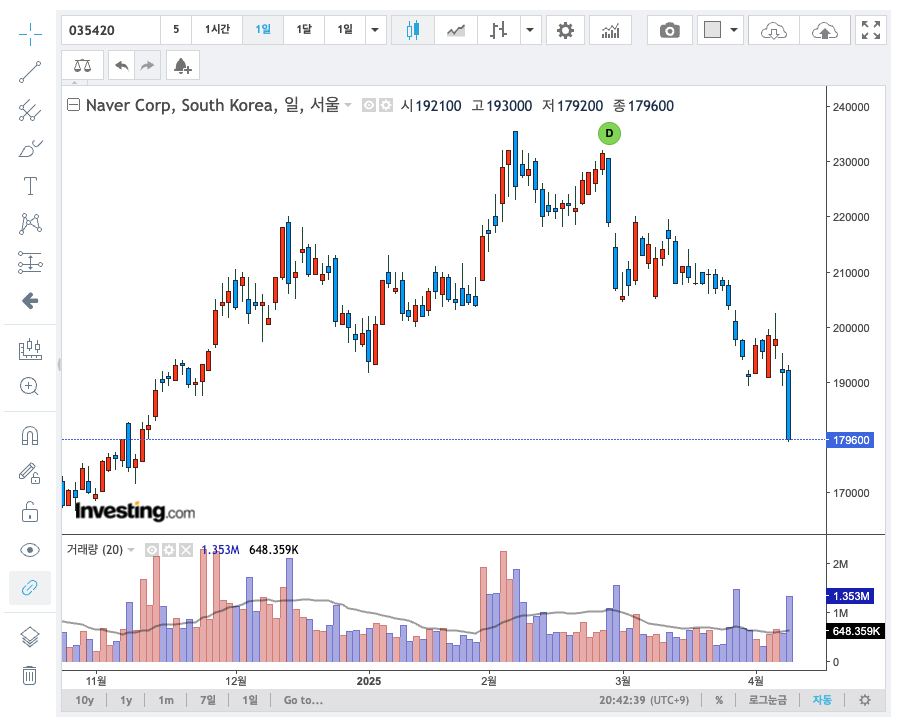Toggle fullscreen mode

870,30
